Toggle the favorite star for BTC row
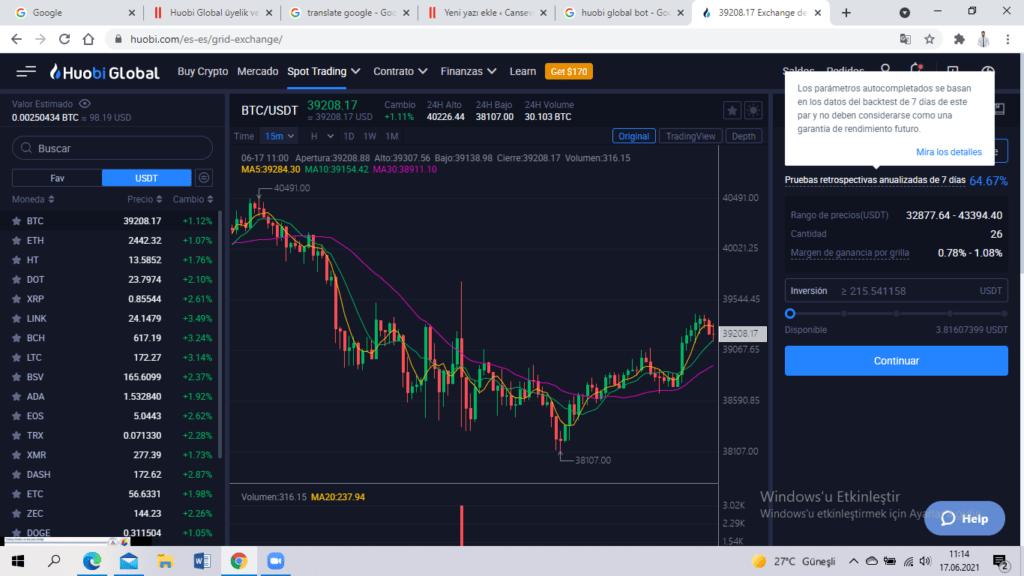This screenshot has height=576, width=1024. pos(16,221)
